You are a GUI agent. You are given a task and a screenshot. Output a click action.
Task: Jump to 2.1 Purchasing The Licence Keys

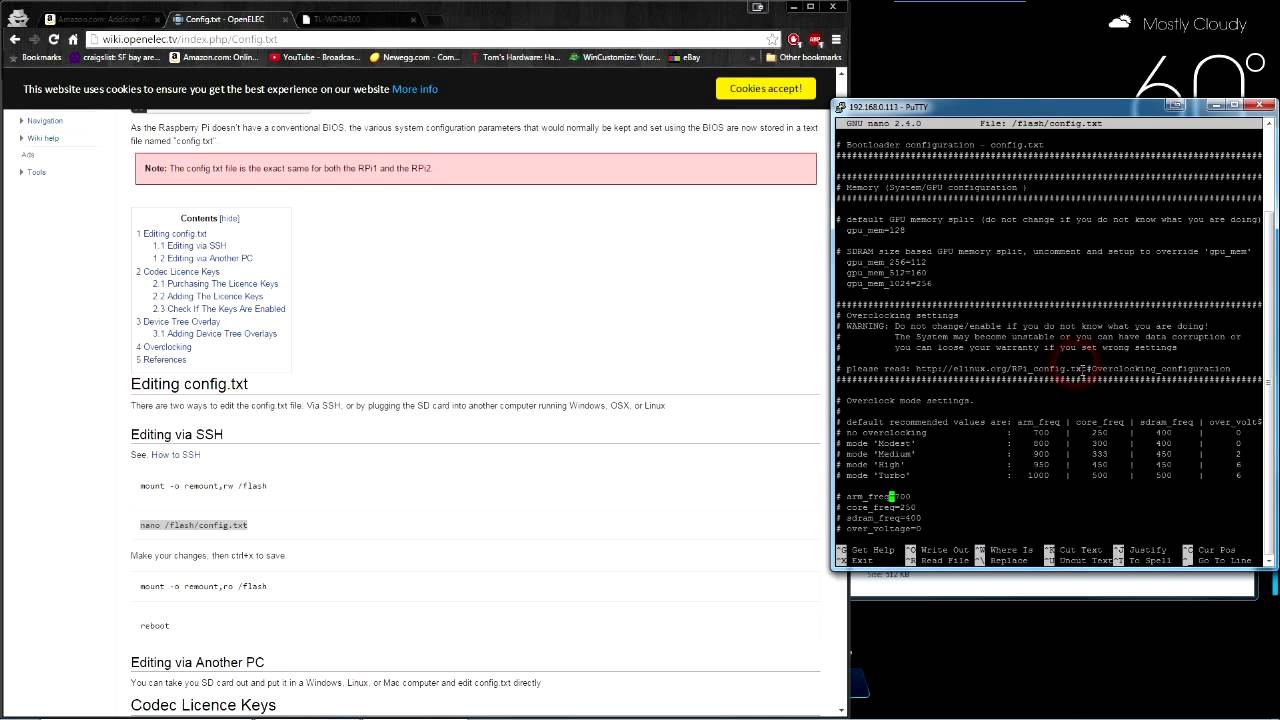click(x=215, y=283)
